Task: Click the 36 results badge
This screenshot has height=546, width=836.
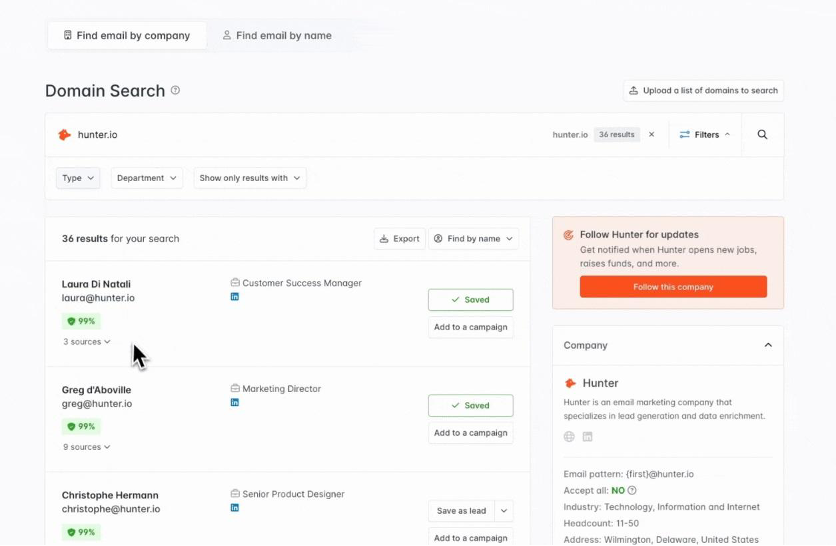Action: 616,134
